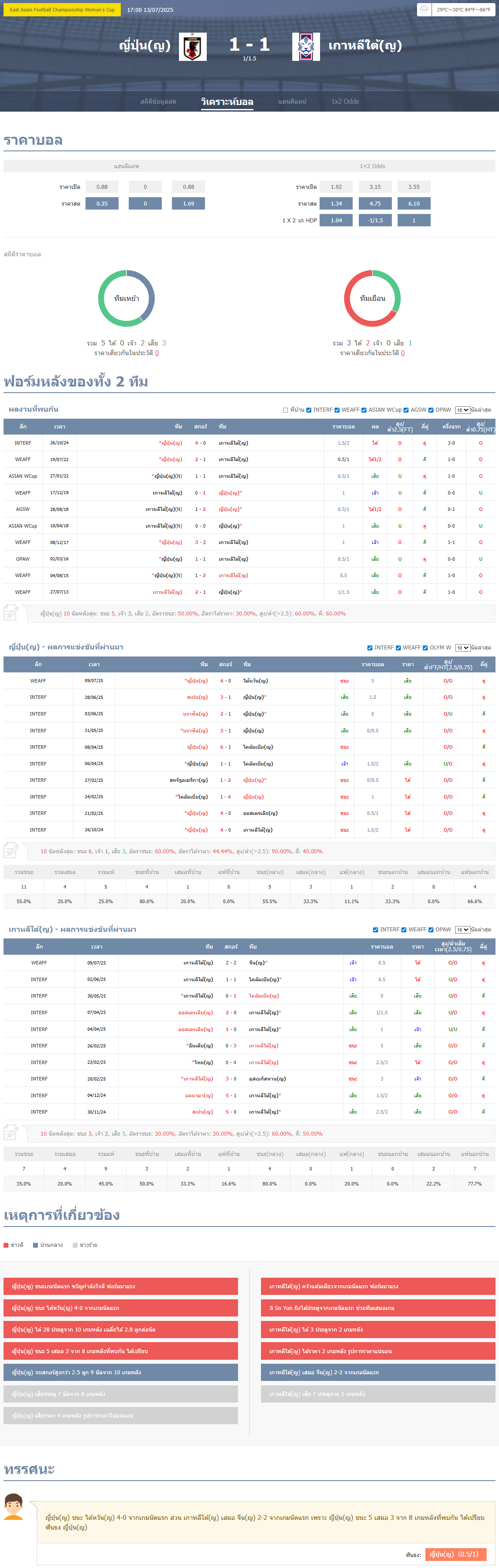Click the 'ทีมเหย้า' home team donut chart
This screenshot has width=499, height=1568.
pyautogui.click(x=127, y=298)
